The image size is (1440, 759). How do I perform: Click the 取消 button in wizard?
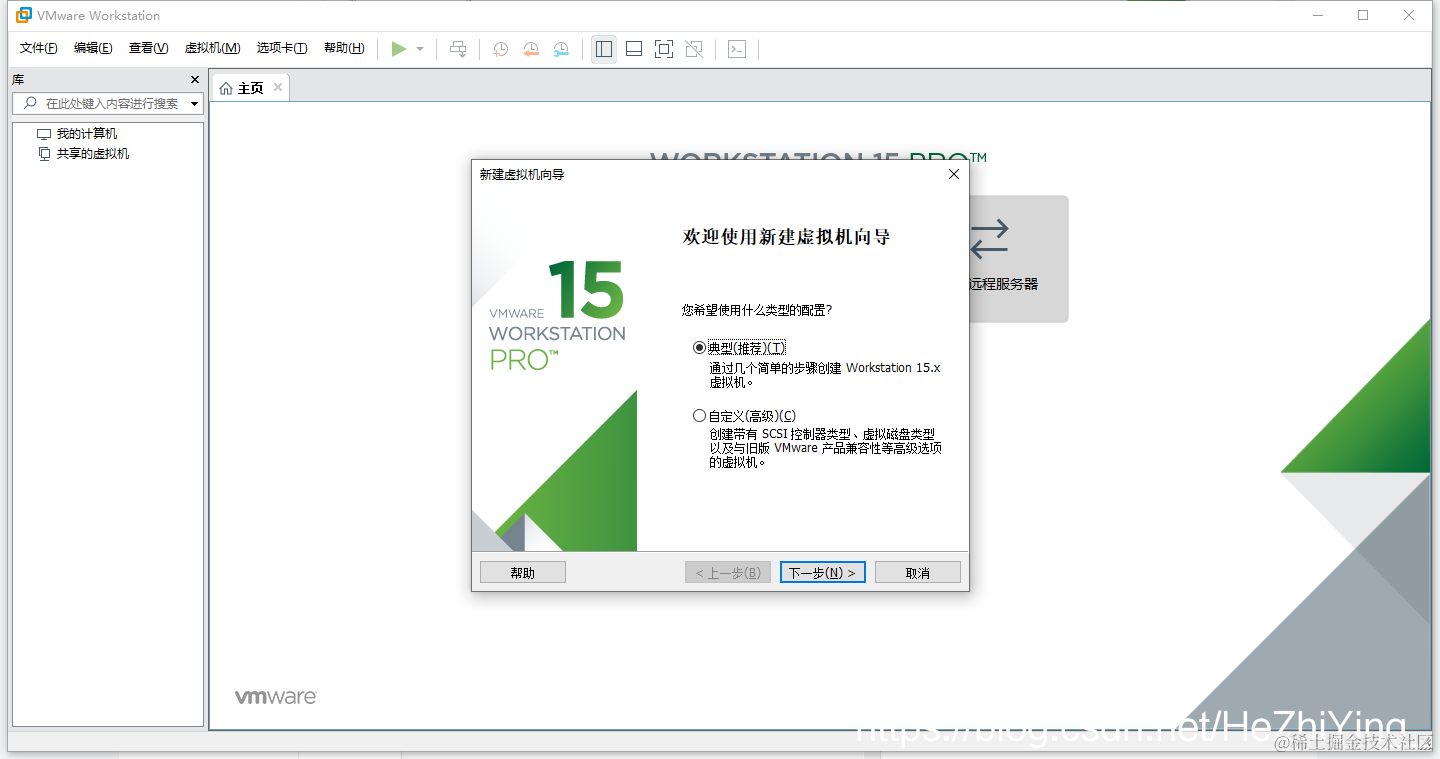918,572
